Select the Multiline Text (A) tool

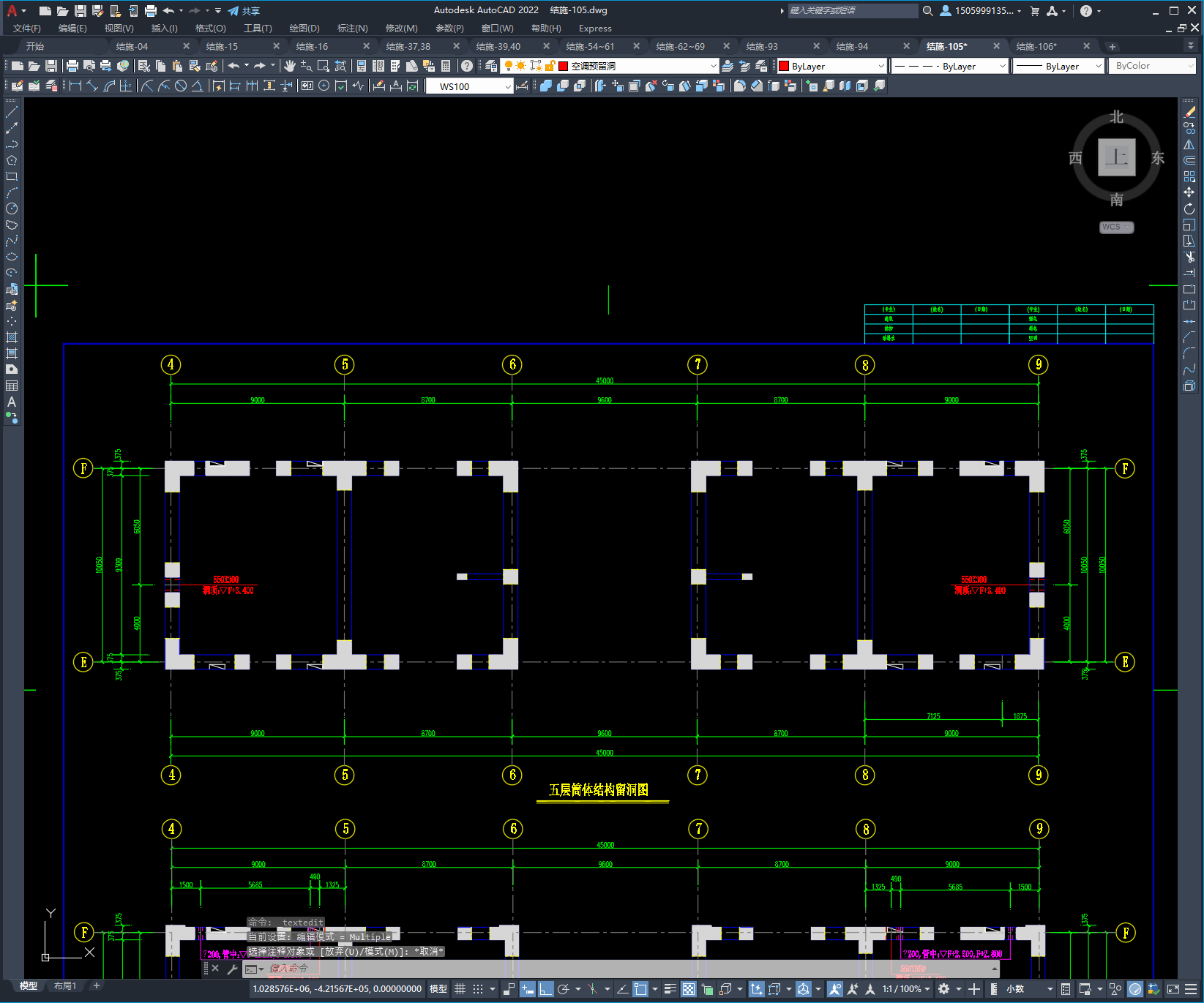point(12,402)
